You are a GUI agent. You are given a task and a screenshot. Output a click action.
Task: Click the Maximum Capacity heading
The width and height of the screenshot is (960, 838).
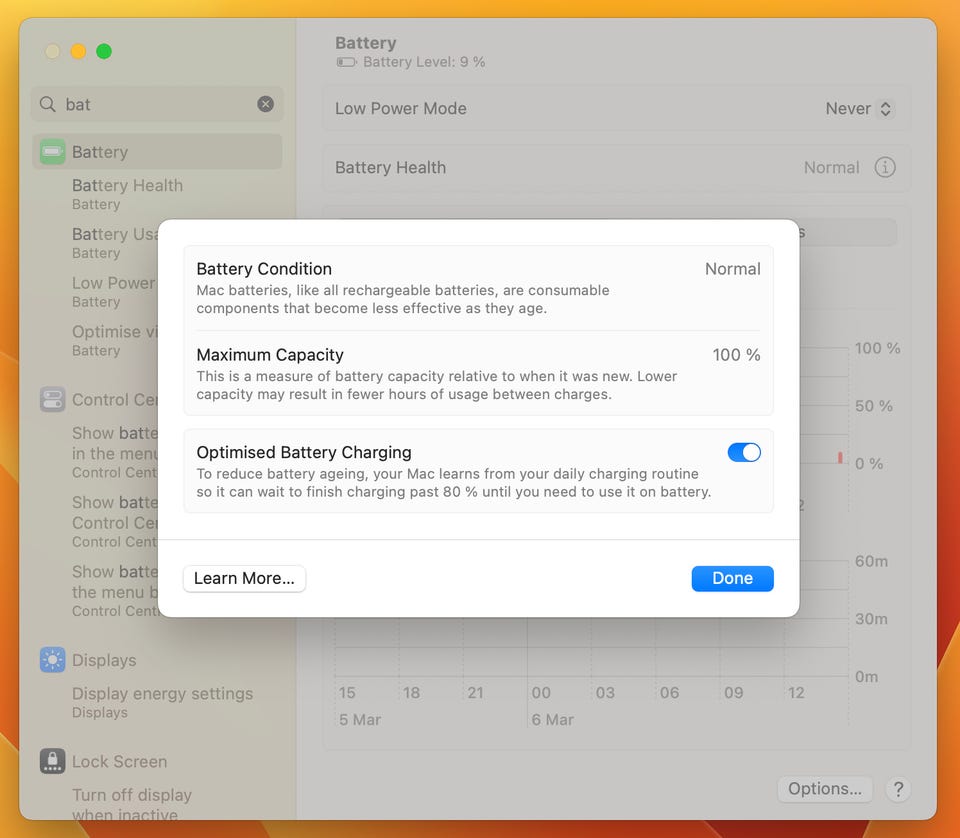coord(270,355)
